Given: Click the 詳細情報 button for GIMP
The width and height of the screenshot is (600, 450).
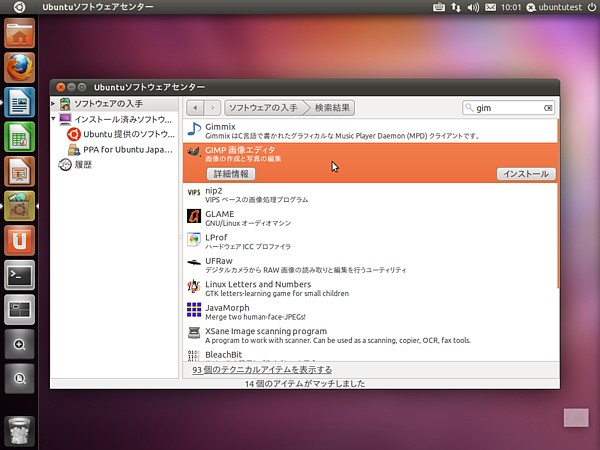Looking at the screenshot, I should [x=231, y=174].
